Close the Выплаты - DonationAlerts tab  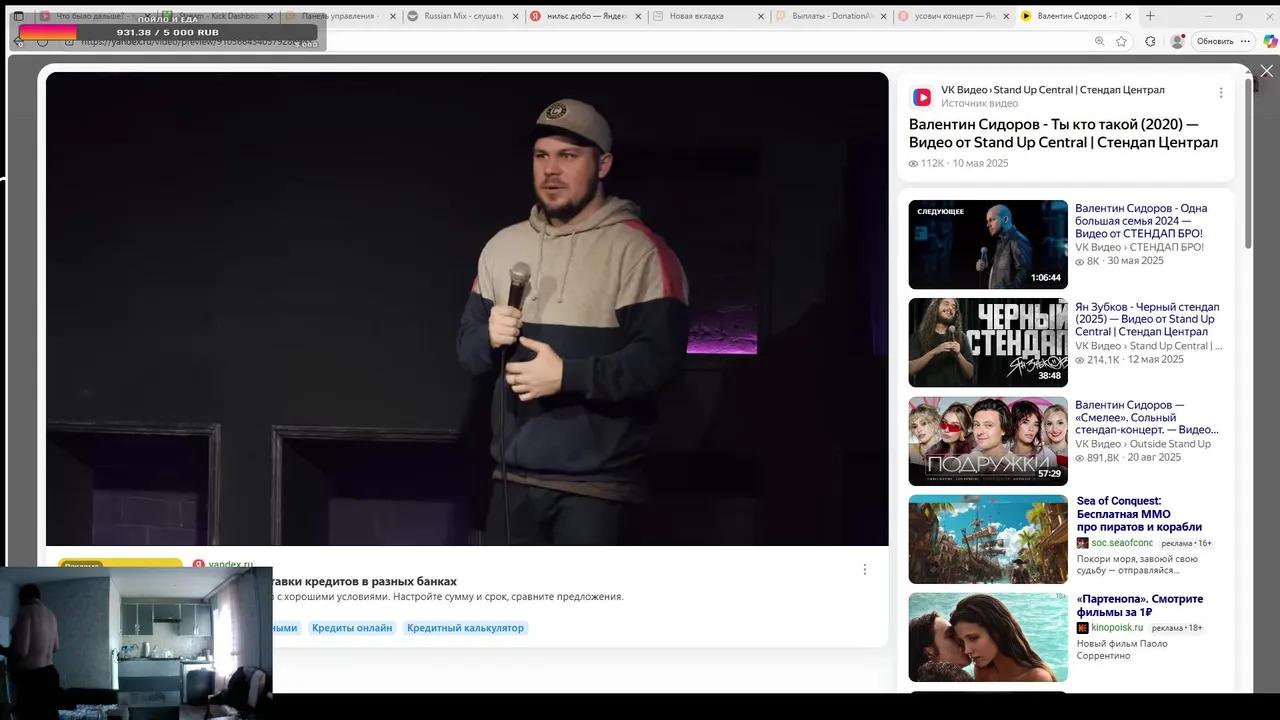click(x=884, y=16)
